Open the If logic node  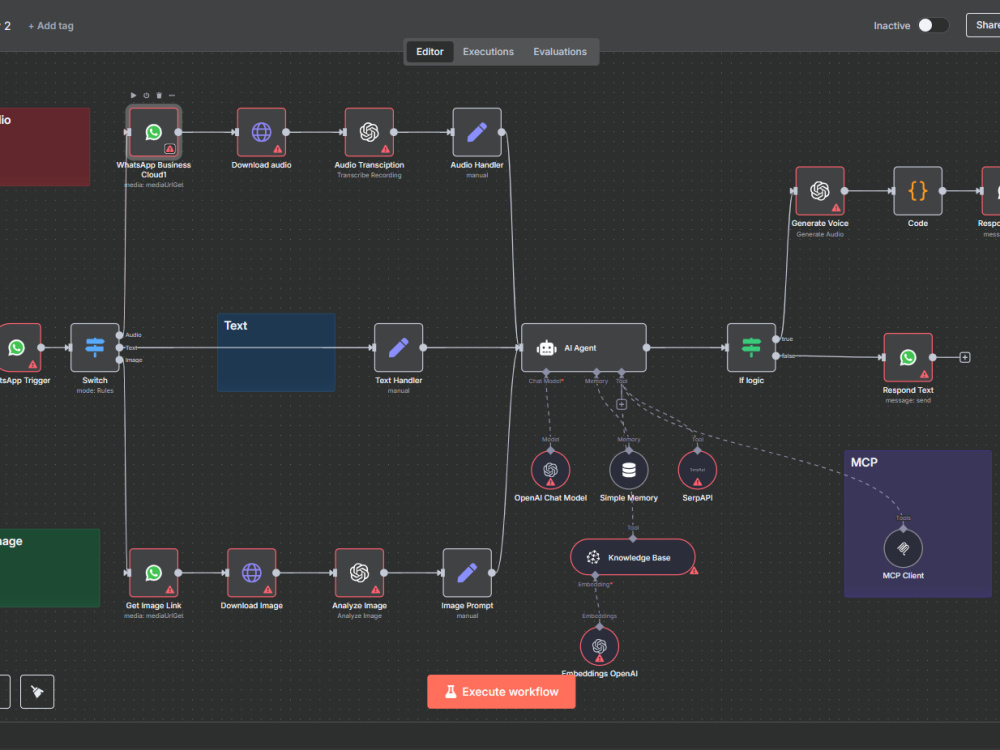click(751, 348)
